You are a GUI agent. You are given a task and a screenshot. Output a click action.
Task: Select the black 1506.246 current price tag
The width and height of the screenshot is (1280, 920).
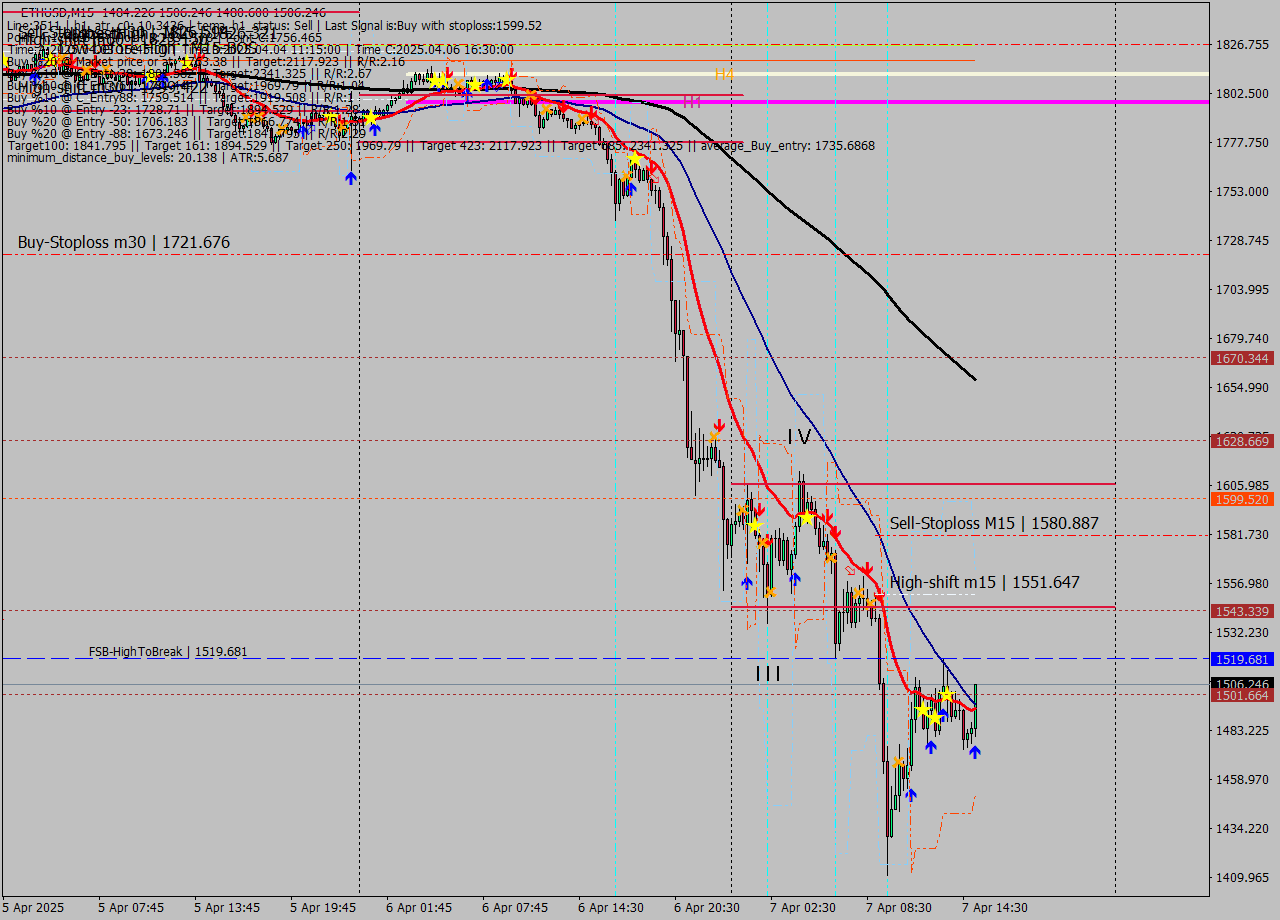point(1241,684)
